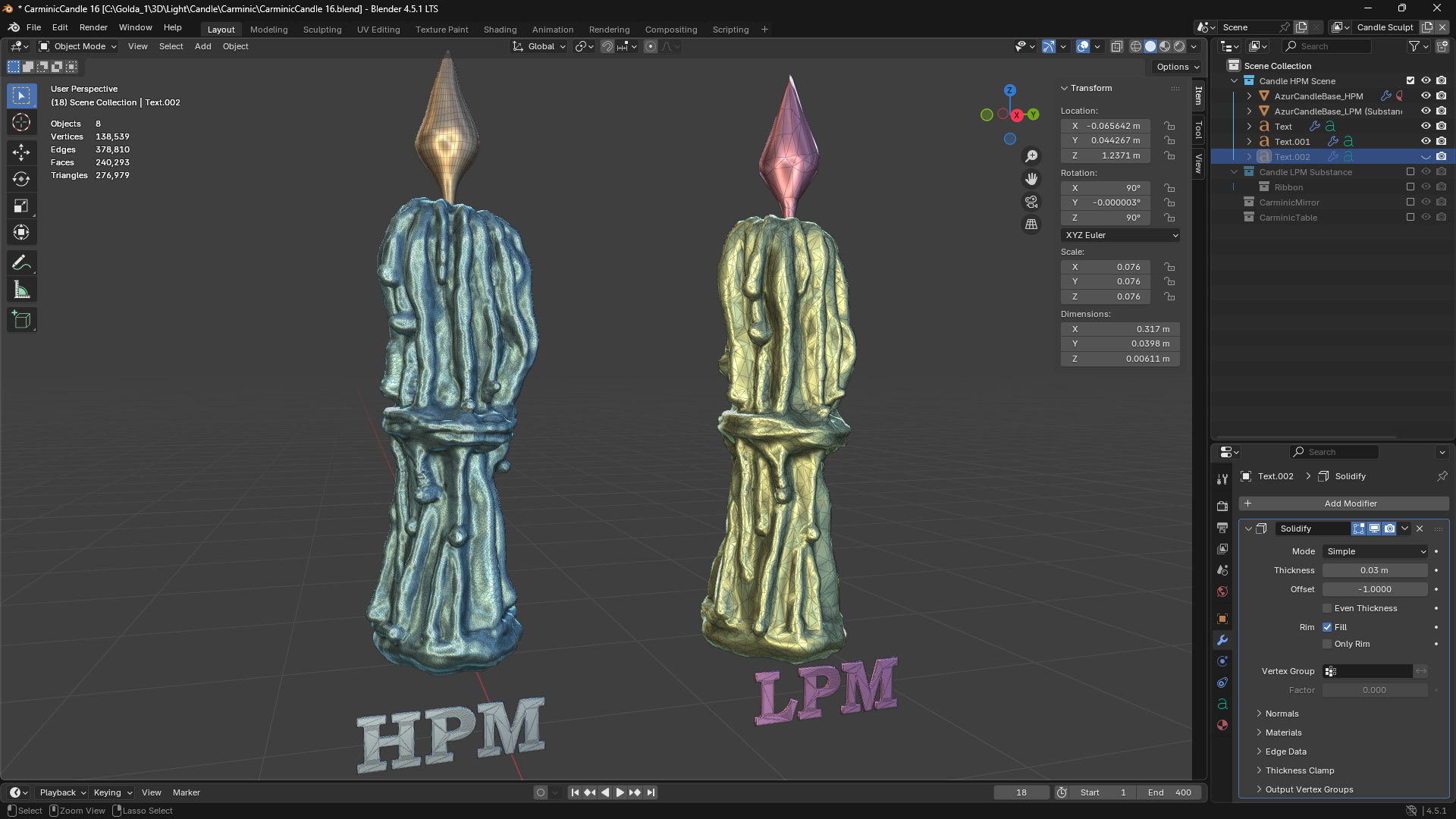Select the Add Cube tool

coord(21,319)
